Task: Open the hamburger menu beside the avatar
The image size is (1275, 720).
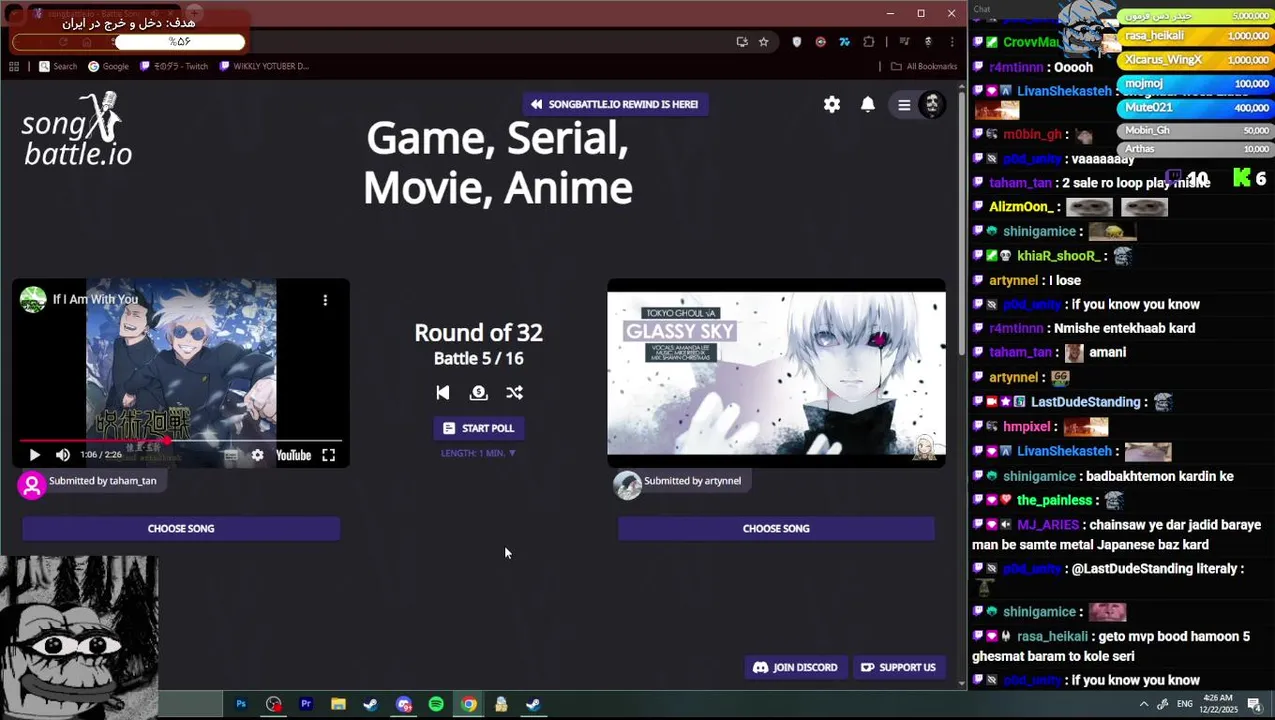Action: click(904, 104)
